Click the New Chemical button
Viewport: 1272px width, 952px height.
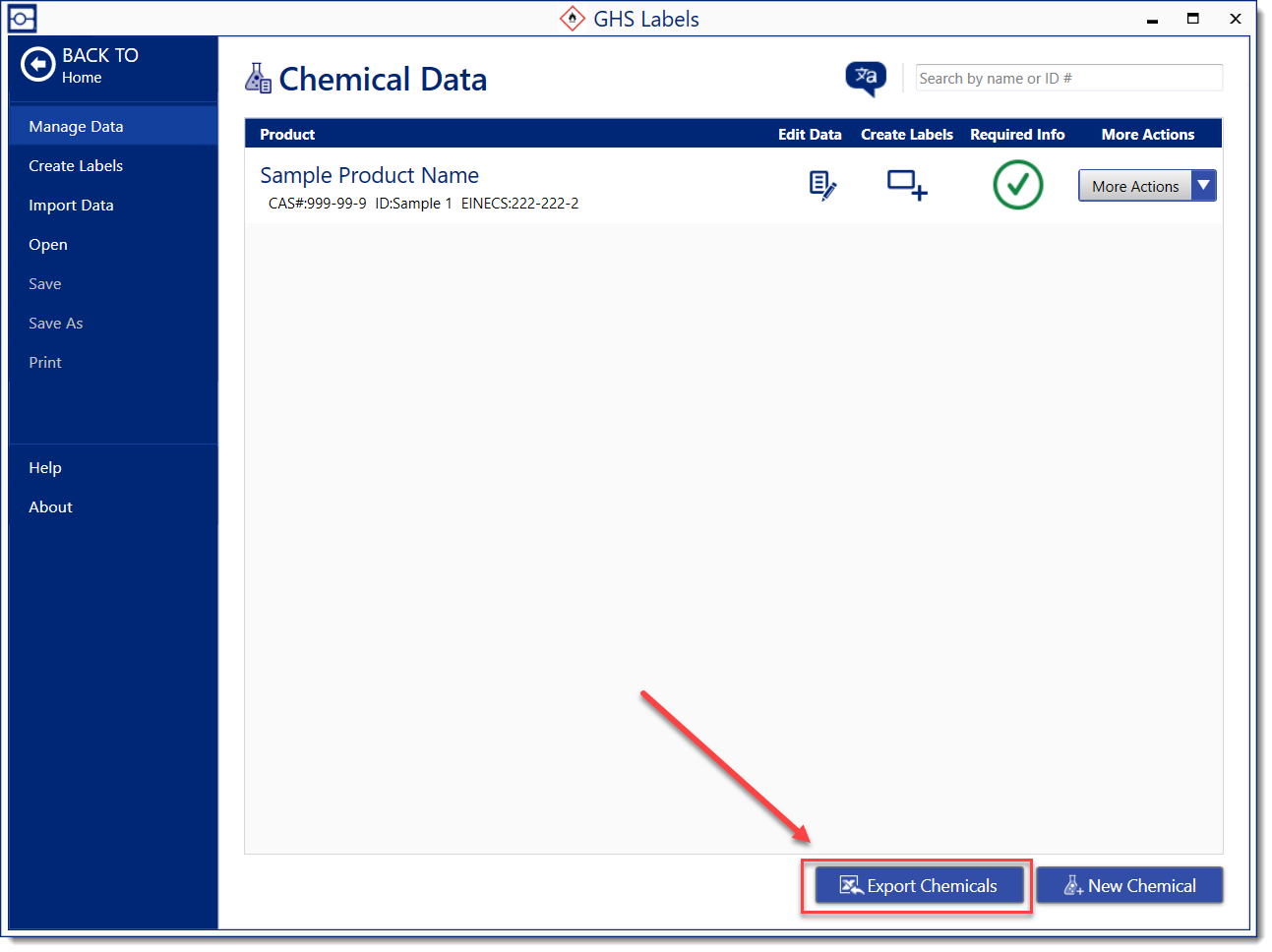pyautogui.click(x=1129, y=886)
